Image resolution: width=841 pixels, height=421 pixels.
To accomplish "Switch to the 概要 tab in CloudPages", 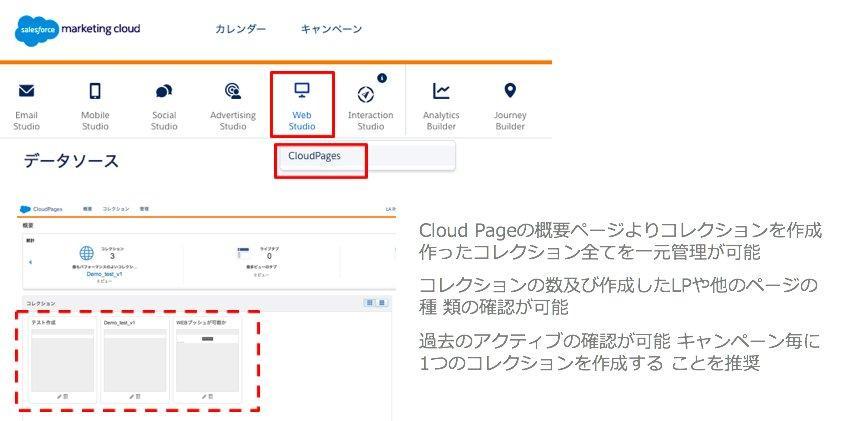I will click(87, 209).
